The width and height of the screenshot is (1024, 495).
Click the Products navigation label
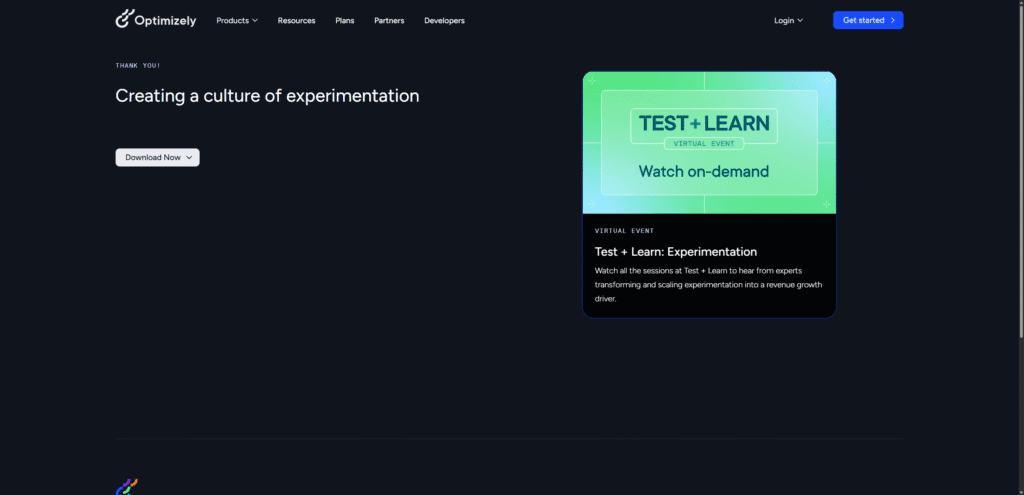[232, 20]
